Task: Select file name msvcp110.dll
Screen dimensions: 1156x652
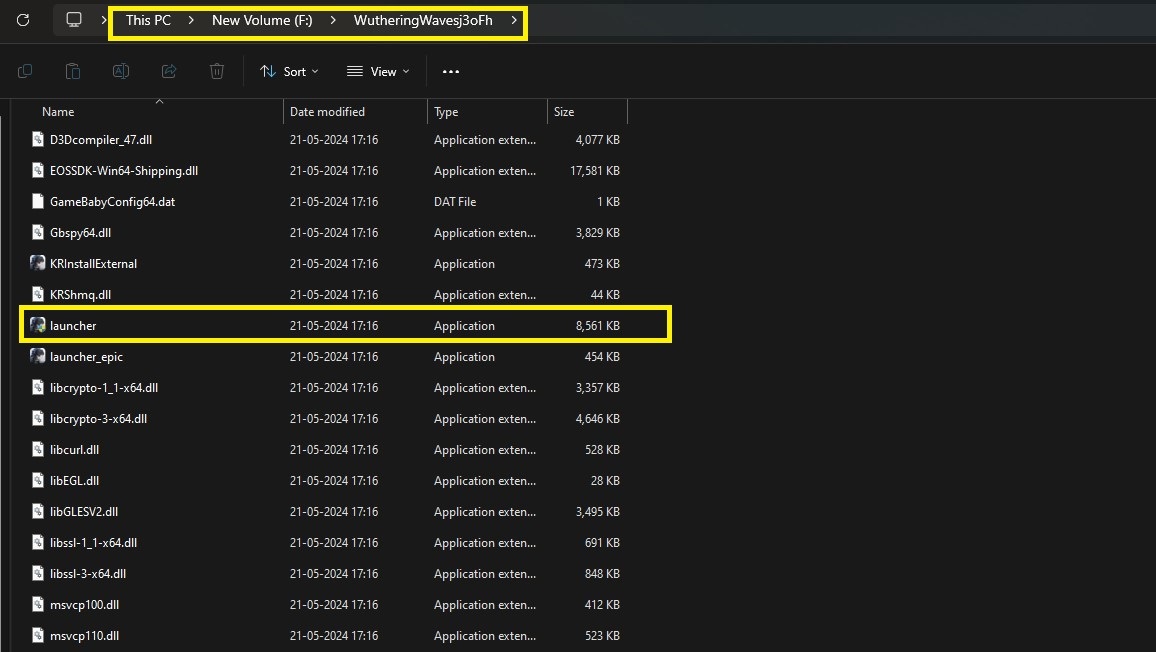Action: point(85,635)
